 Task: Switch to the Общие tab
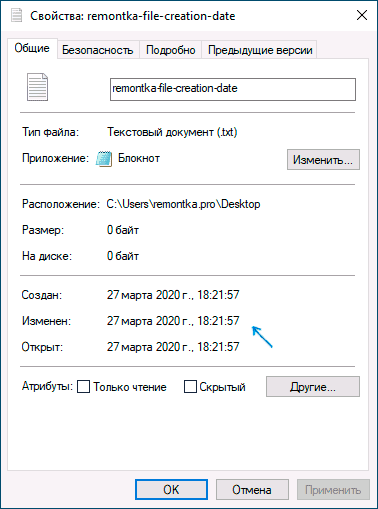[x=32, y=48]
